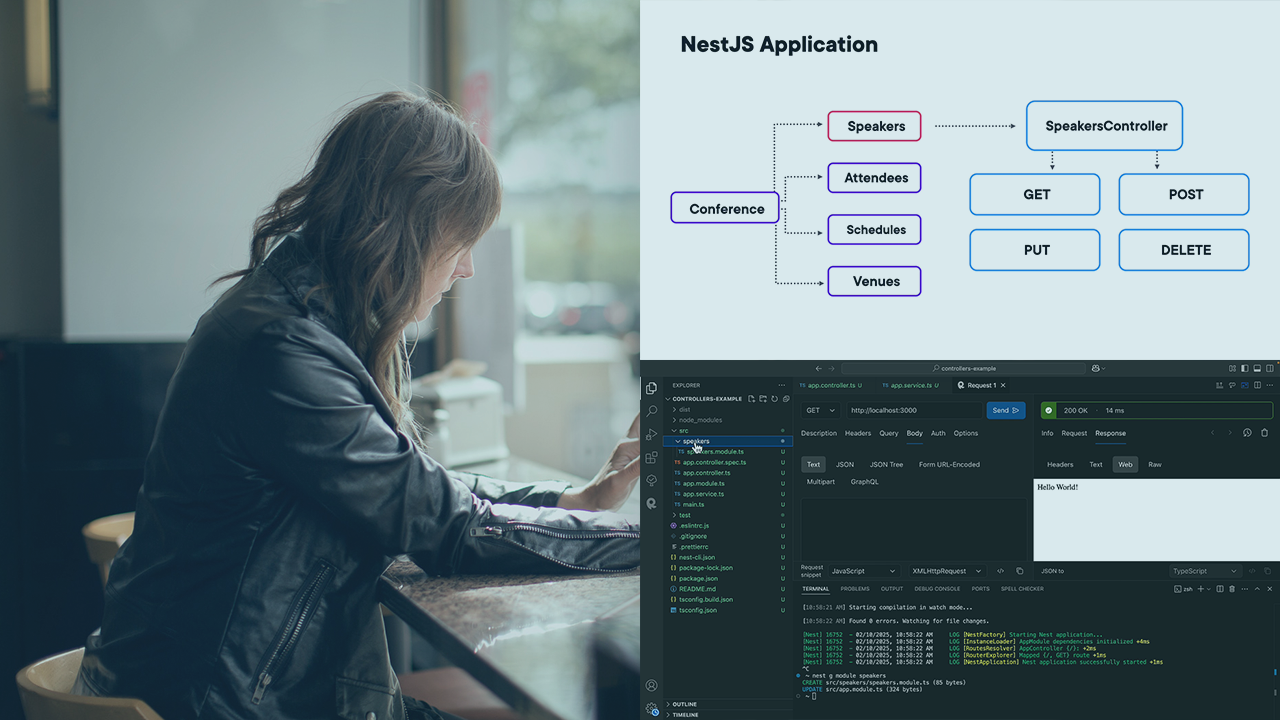Switch response view to Raw
The width and height of the screenshot is (1280, 720).
pyautogui.click(x=1154, y=464)
